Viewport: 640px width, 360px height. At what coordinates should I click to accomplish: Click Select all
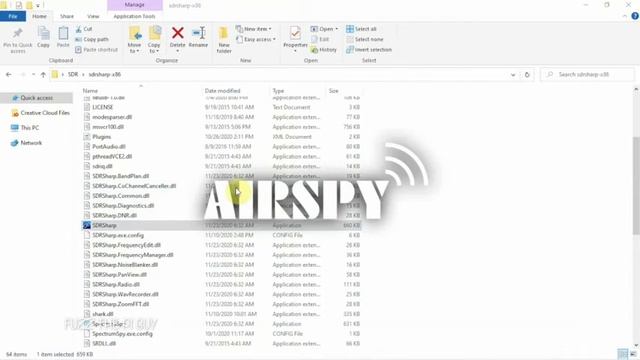tap(361, 29)
